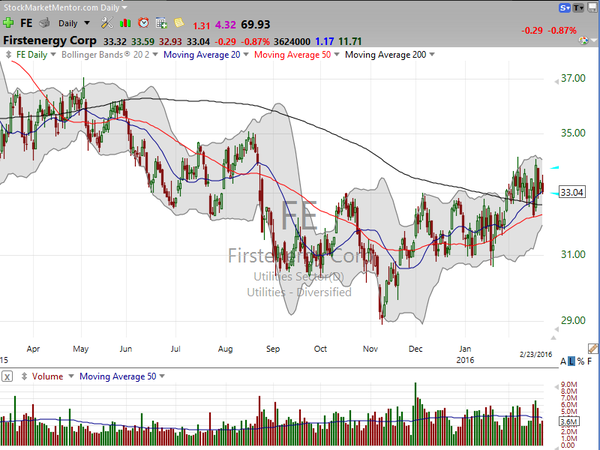This screenshot has width=600, height=450.
Task: Toggle the A arithmetic scale option
Action: (x=563, y=361)
